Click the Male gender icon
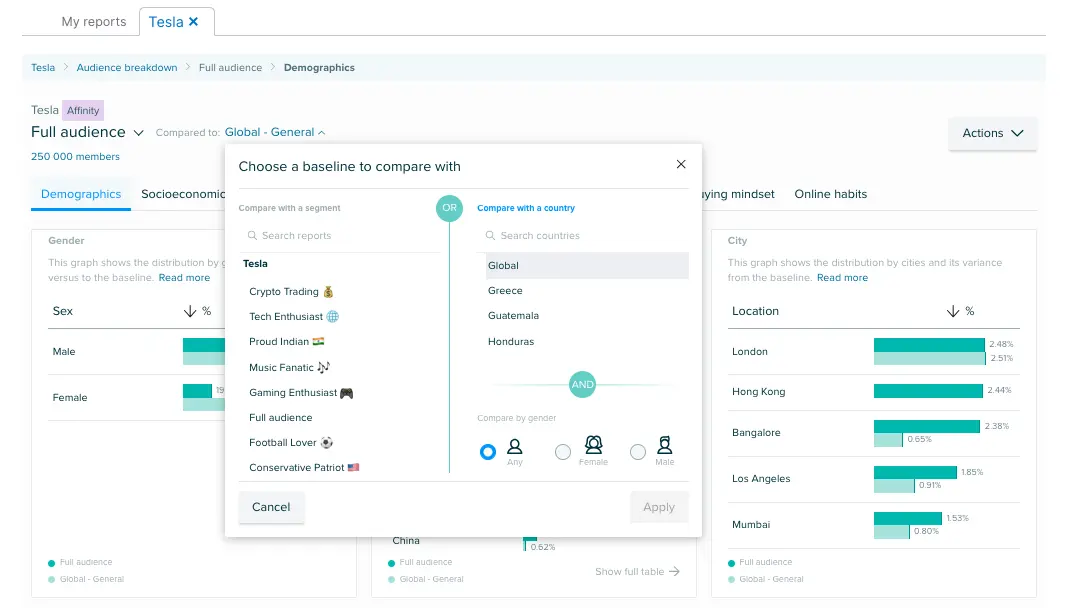 click(664, 446)
